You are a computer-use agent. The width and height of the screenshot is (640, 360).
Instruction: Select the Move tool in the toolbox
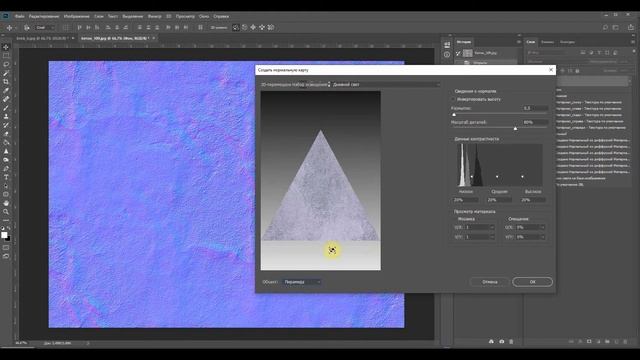pyautogui.click(x=6, y=47)
